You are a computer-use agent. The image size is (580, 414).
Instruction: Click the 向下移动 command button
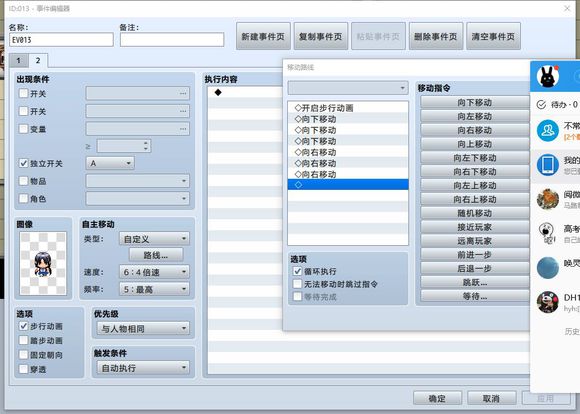(475, 102)
